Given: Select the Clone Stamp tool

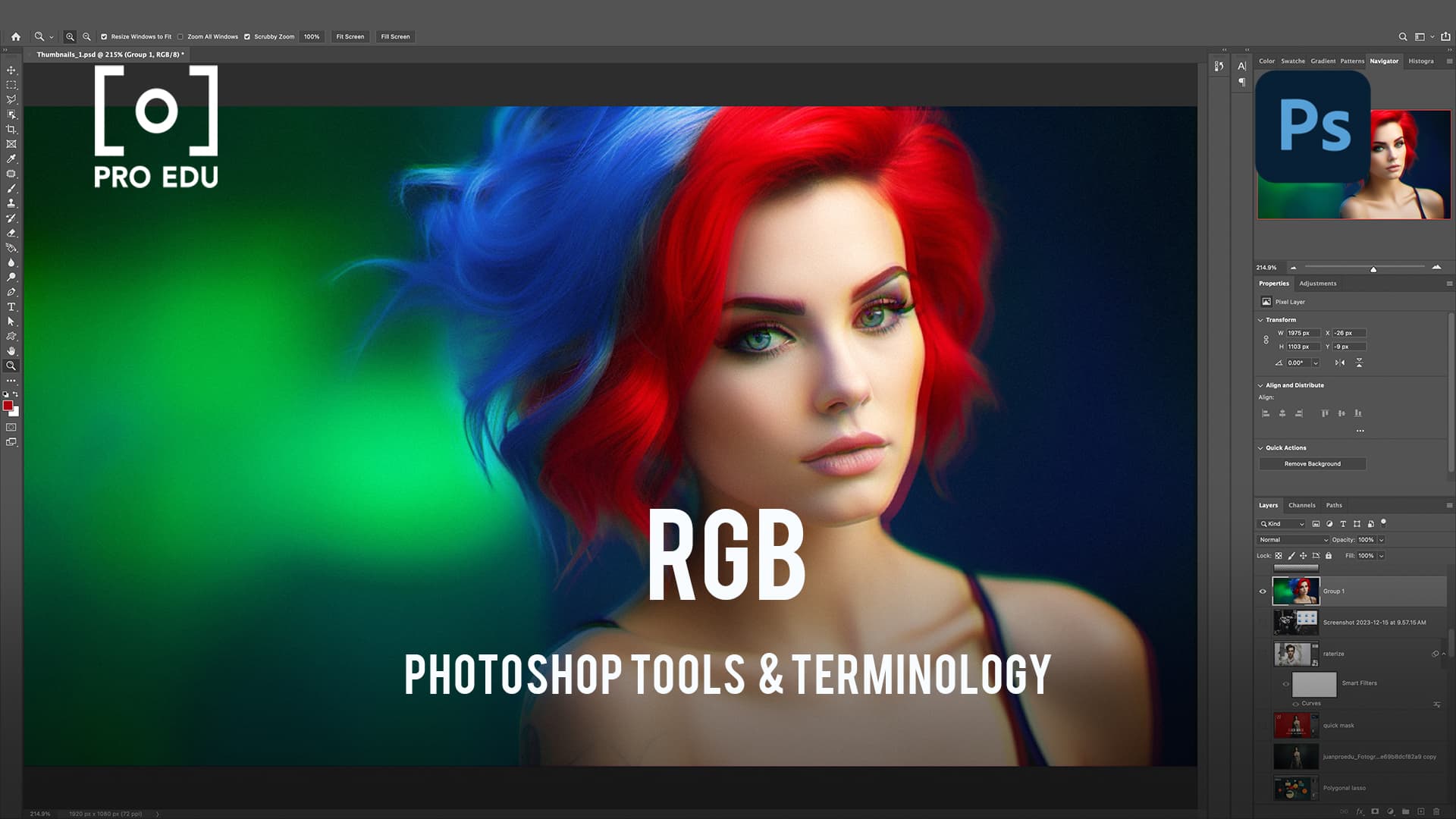Looking at the screenshot, I should (x=11, y=203).
